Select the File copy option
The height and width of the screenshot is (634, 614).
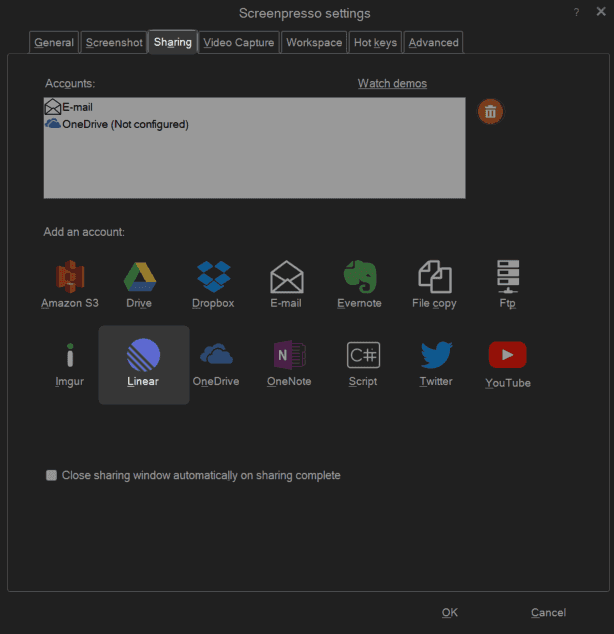coord(434,284)
